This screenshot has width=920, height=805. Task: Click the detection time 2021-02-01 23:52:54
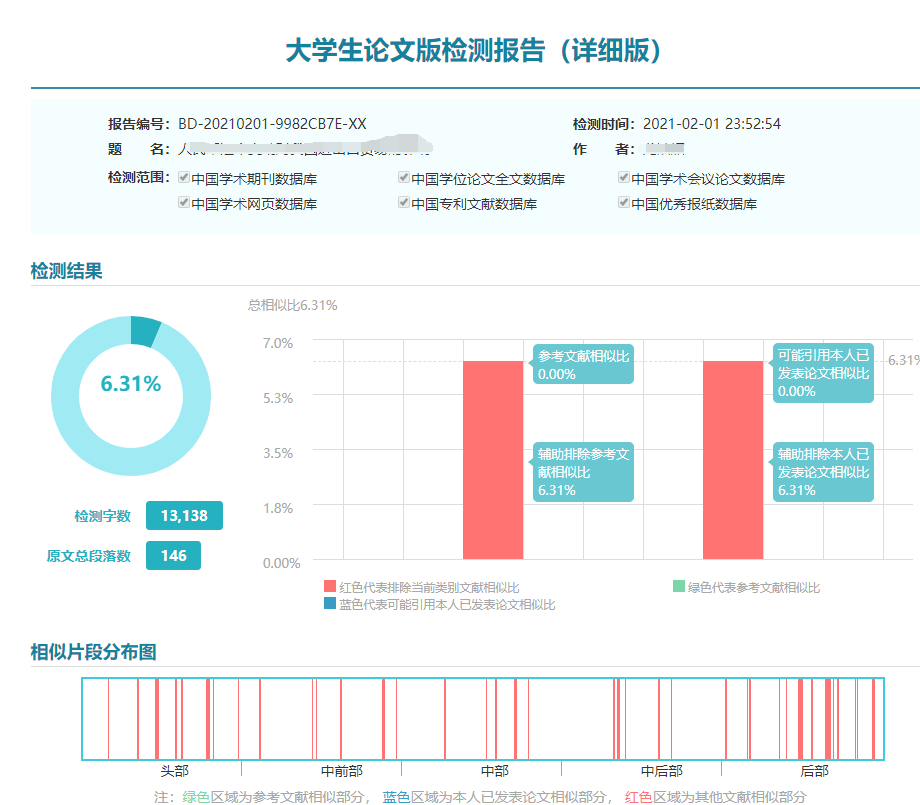pos(712,124)
